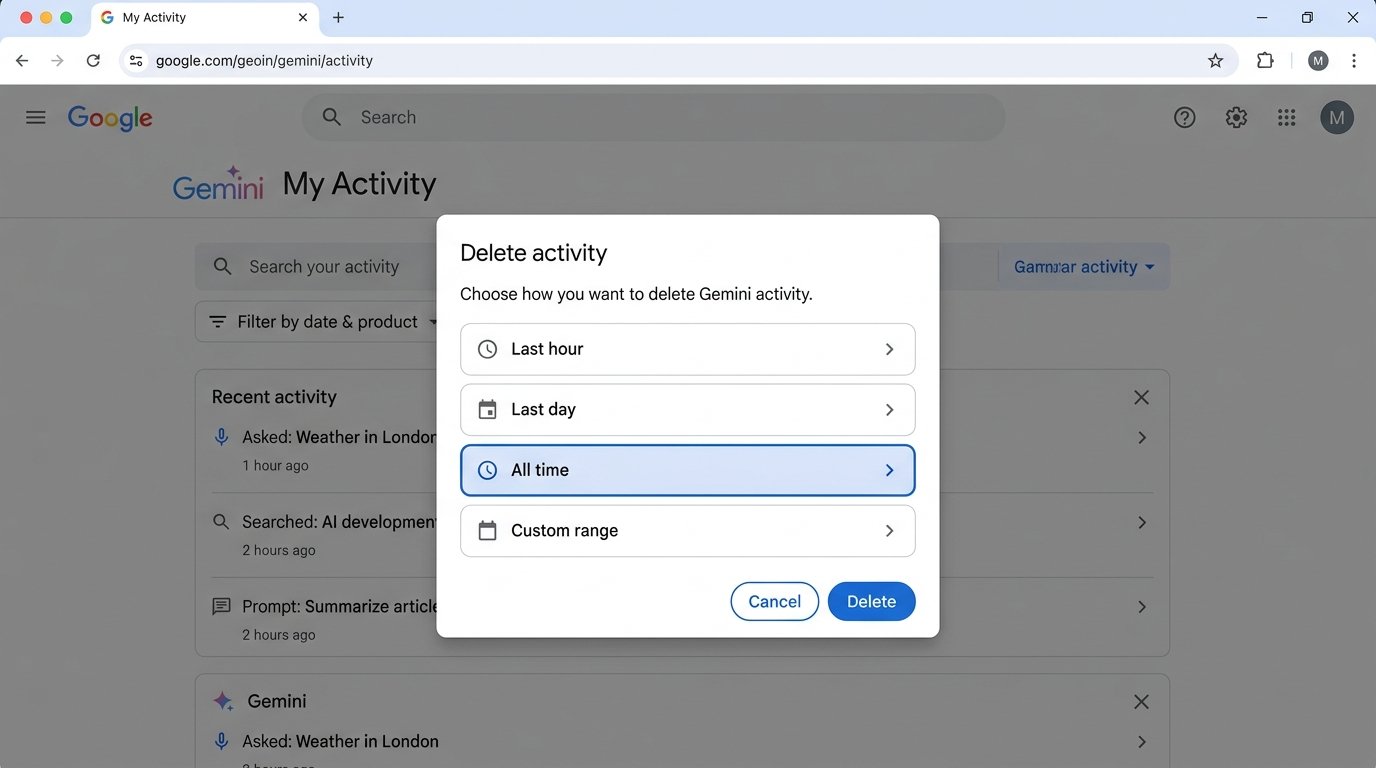The height and width of the screenshot is (768, 1376).
Task: Click the filter icon beside Filter by date
Action: point(217,322)
